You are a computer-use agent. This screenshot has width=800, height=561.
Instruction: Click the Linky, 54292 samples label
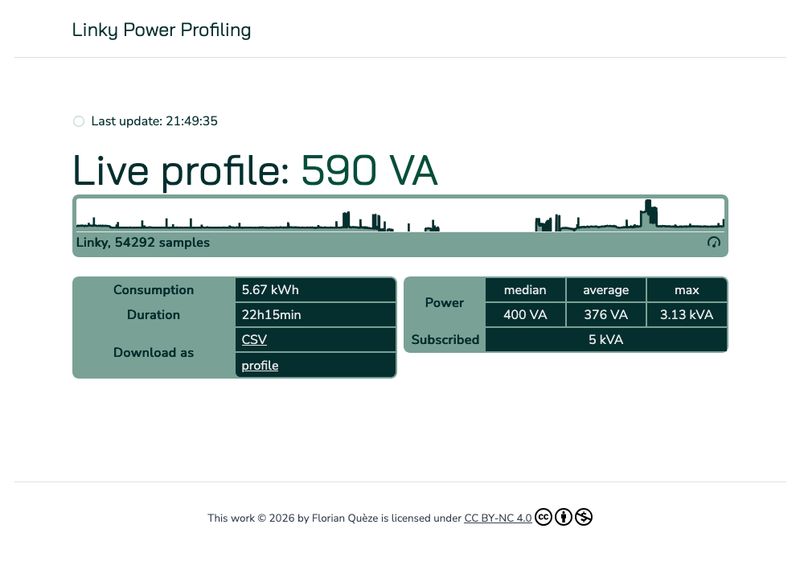tap(143, 242)
